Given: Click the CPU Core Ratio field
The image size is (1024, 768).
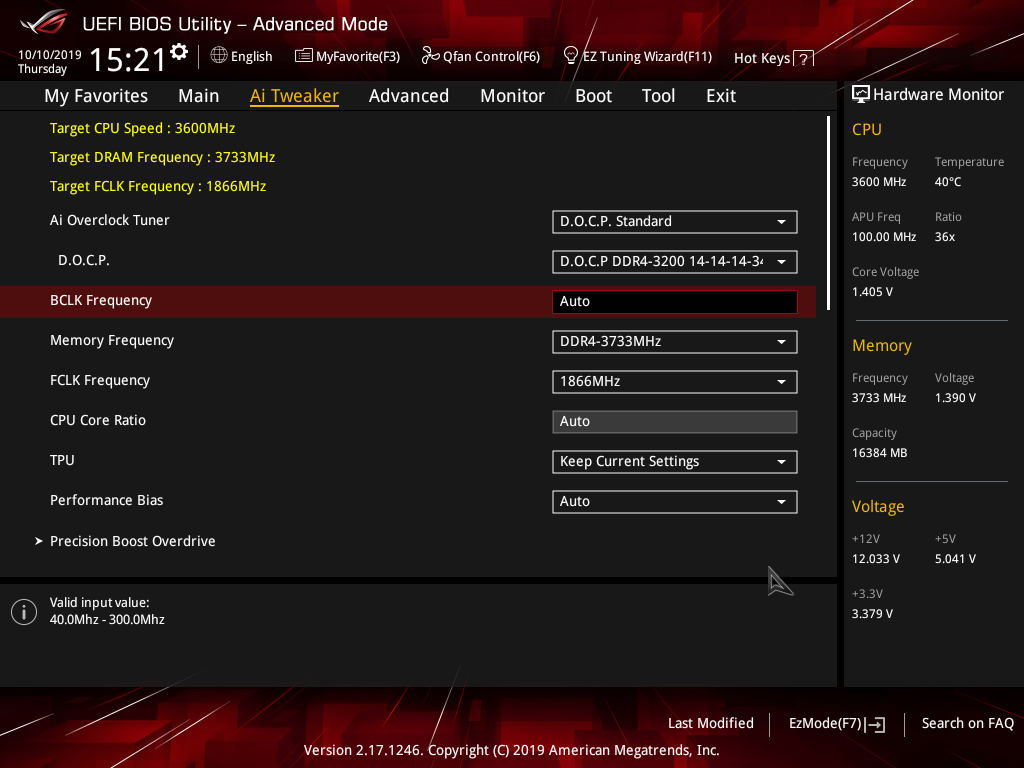Looking at the screenshot, I should tap(675, 421).
